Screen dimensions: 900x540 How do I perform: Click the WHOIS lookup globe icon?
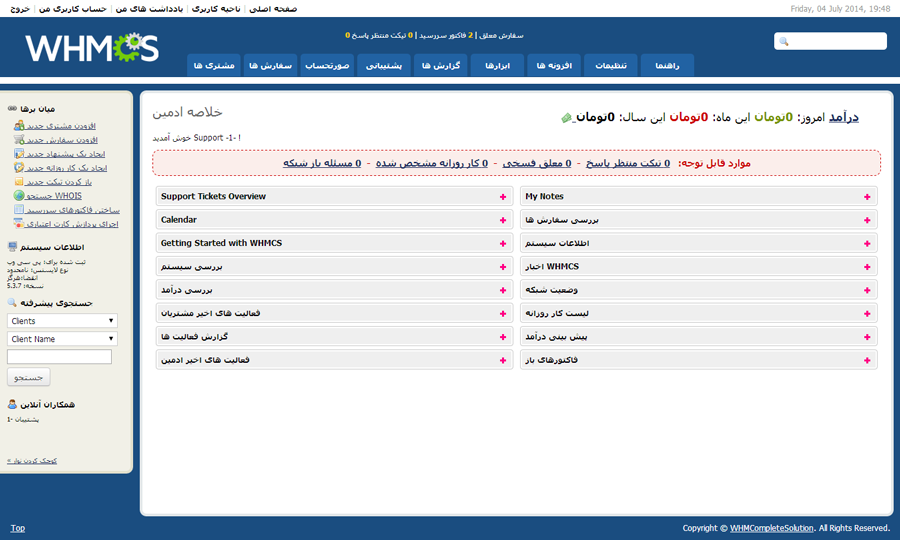point(20,196)
